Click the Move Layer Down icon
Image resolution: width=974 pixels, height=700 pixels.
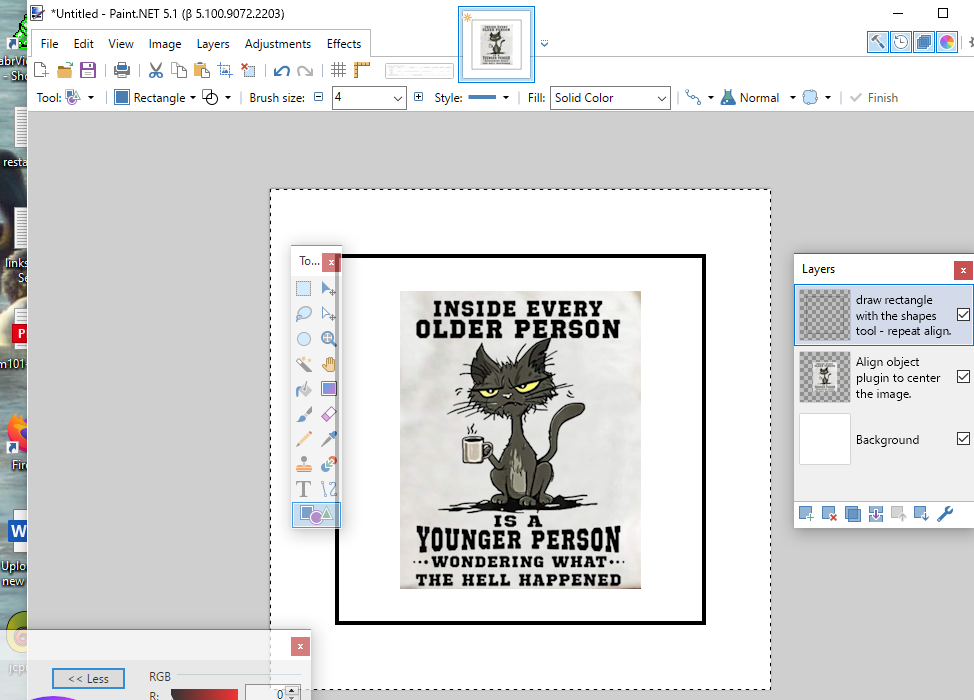pos(922,514)
